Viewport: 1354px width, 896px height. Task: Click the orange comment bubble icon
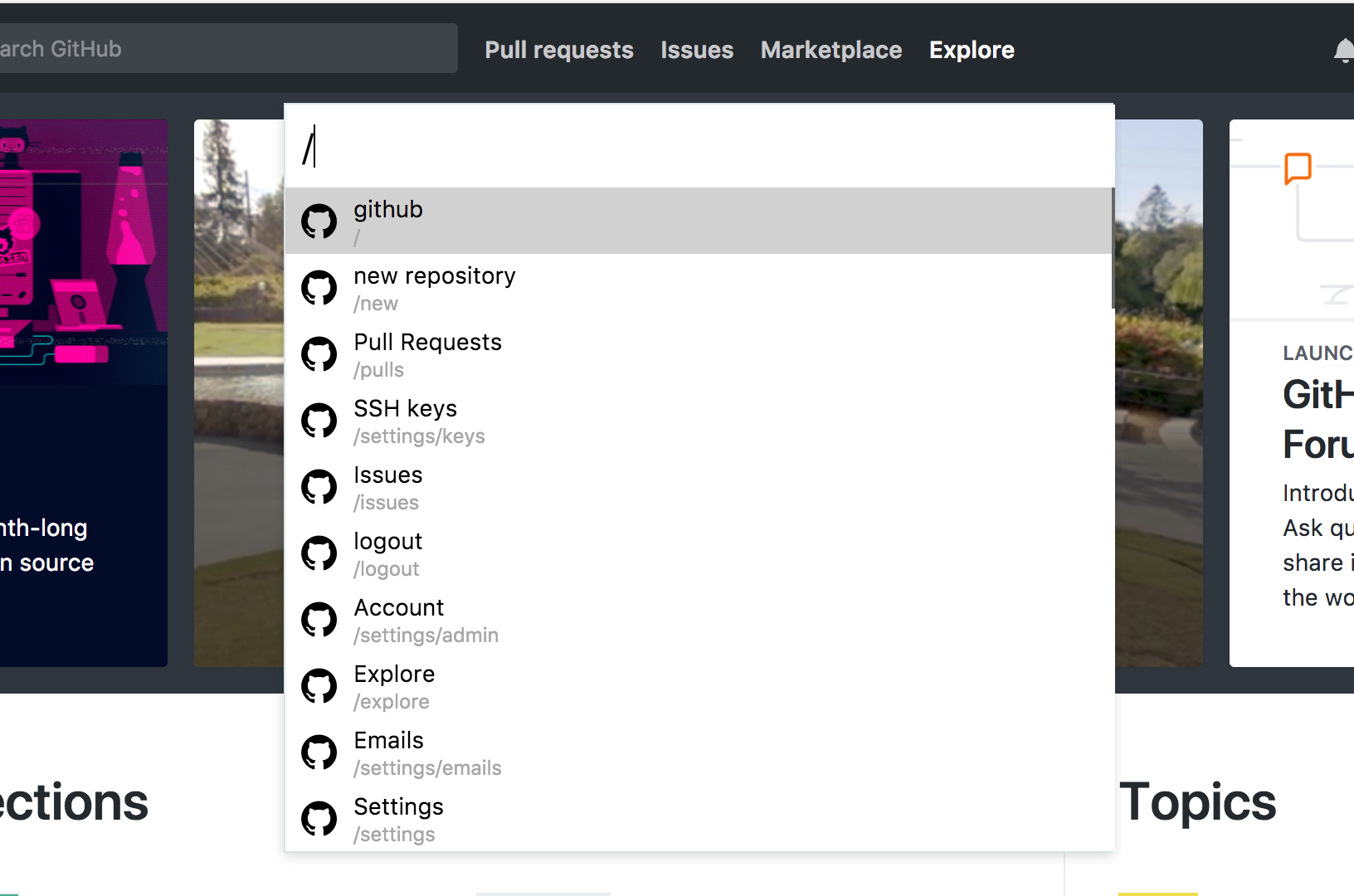point(1298,168)
